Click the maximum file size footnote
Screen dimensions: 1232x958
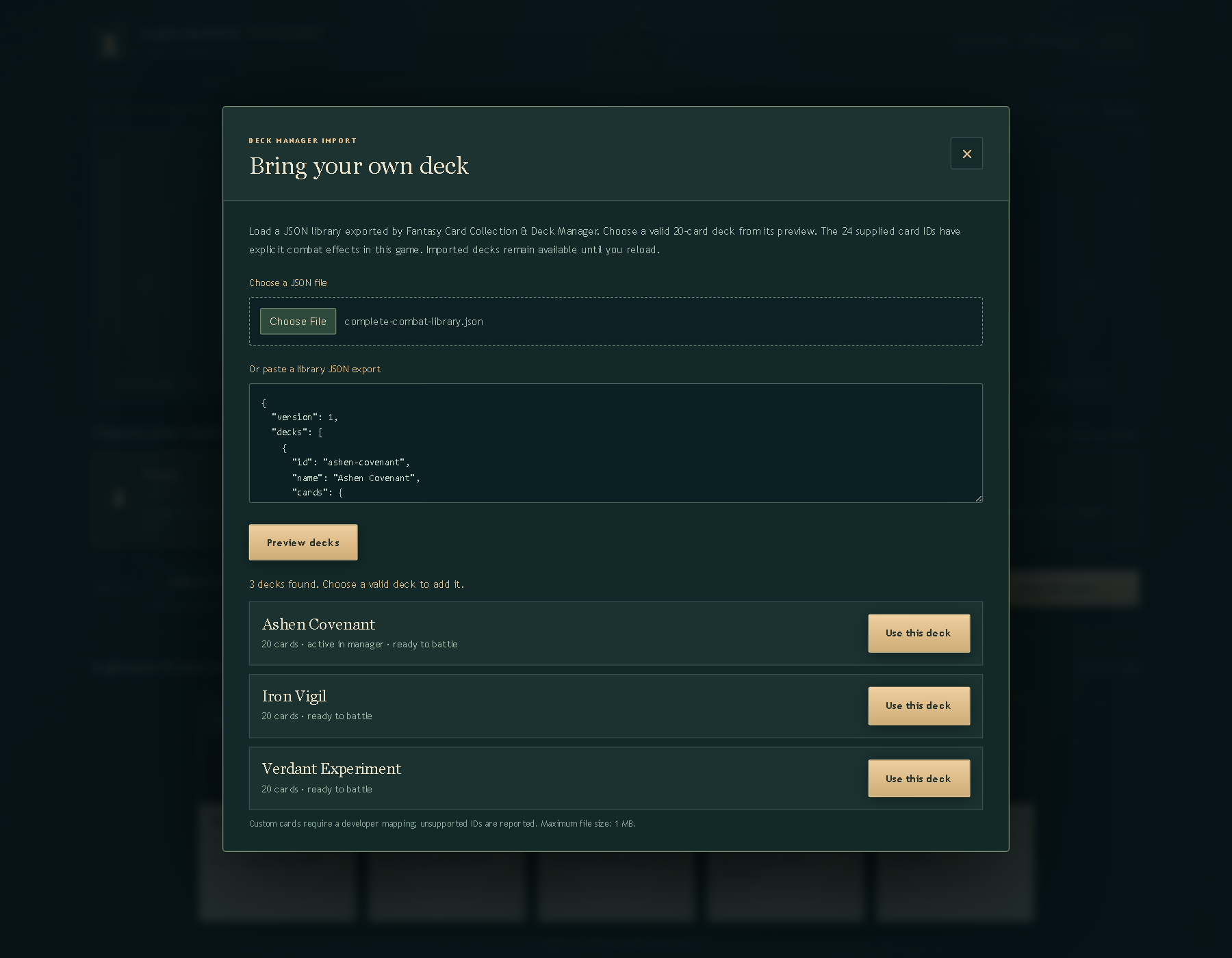point(588,824)
